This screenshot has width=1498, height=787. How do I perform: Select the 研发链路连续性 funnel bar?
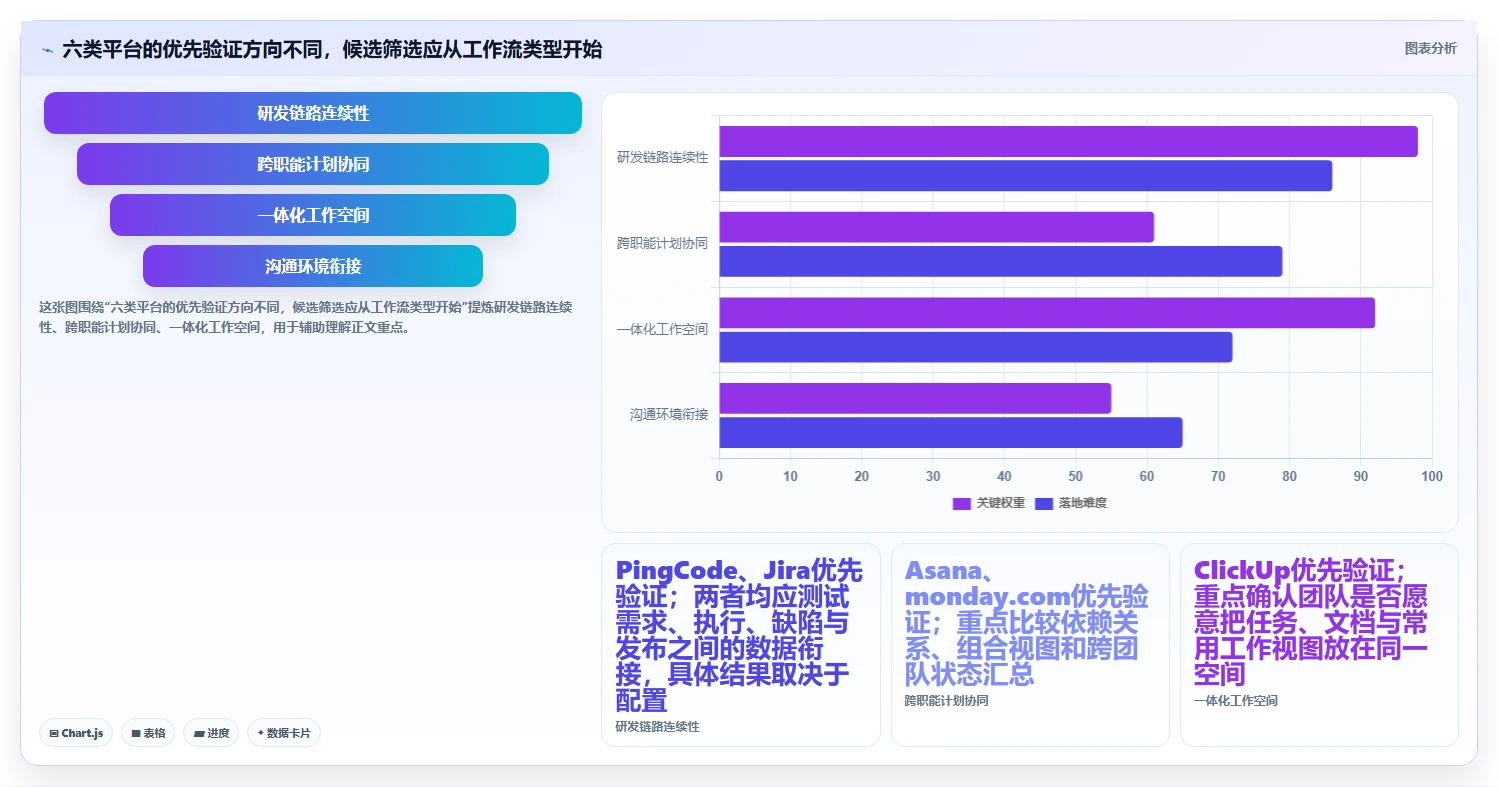point(313,113)
